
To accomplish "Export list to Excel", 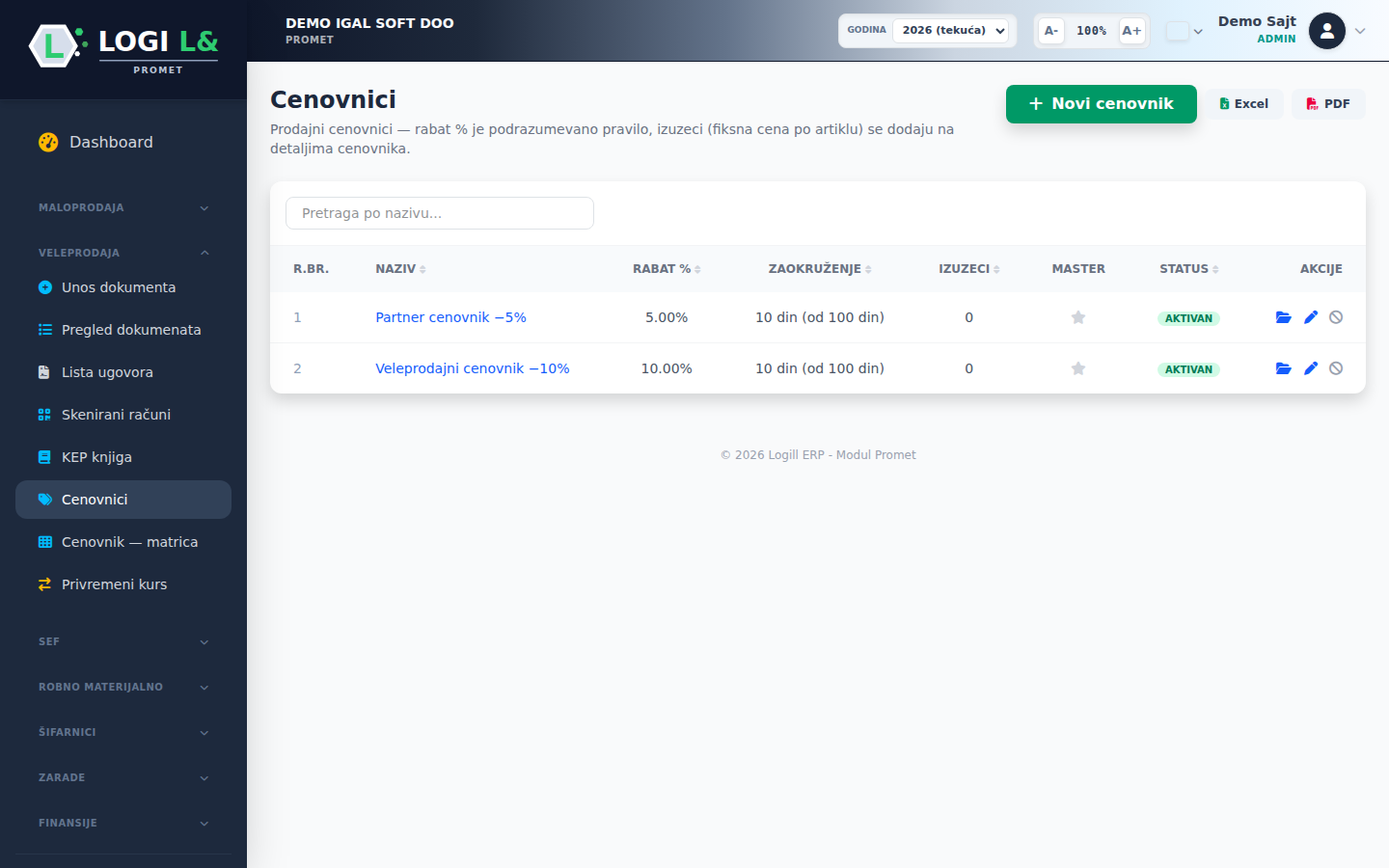I will 1243,104.
